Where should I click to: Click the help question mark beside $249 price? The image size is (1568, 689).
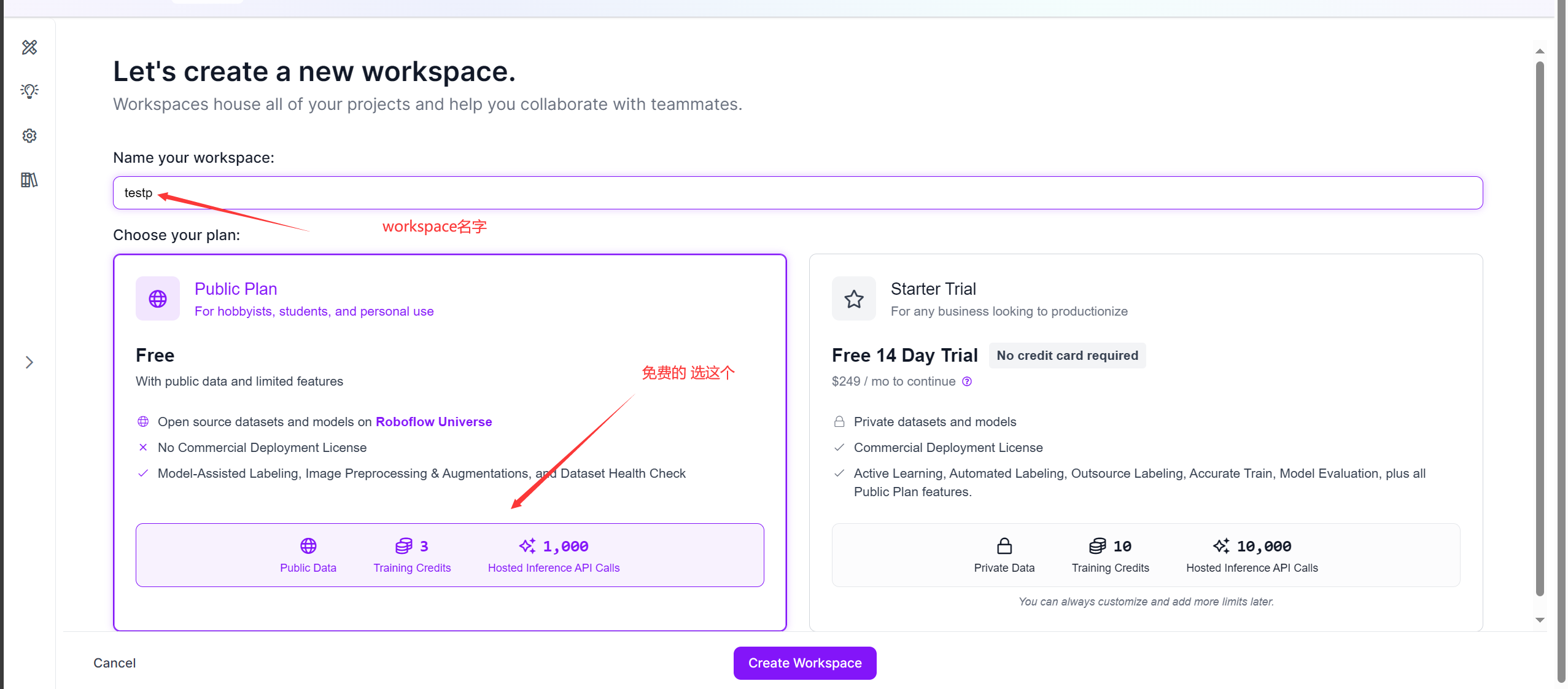pos(967,381)
